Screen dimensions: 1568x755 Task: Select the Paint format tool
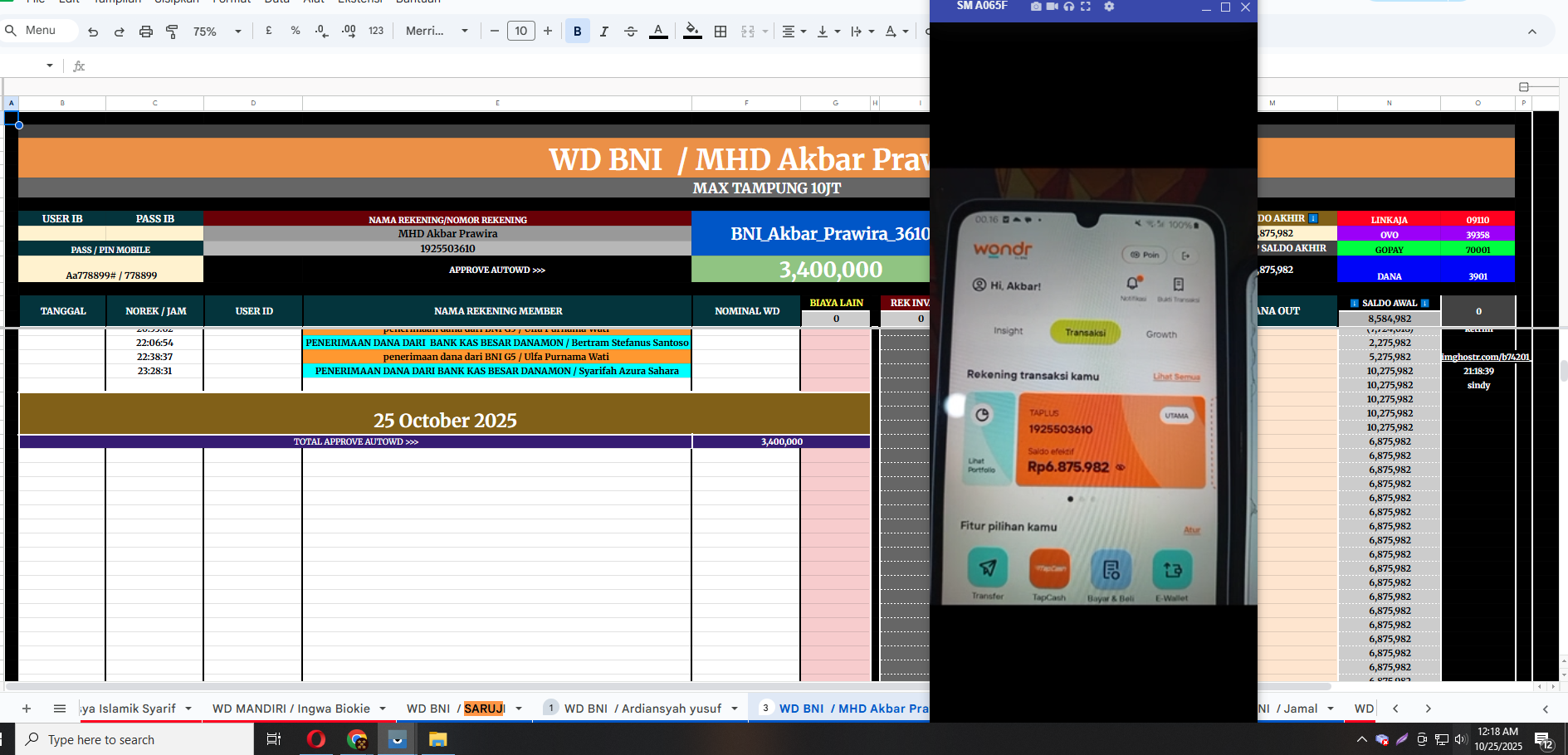172,32
